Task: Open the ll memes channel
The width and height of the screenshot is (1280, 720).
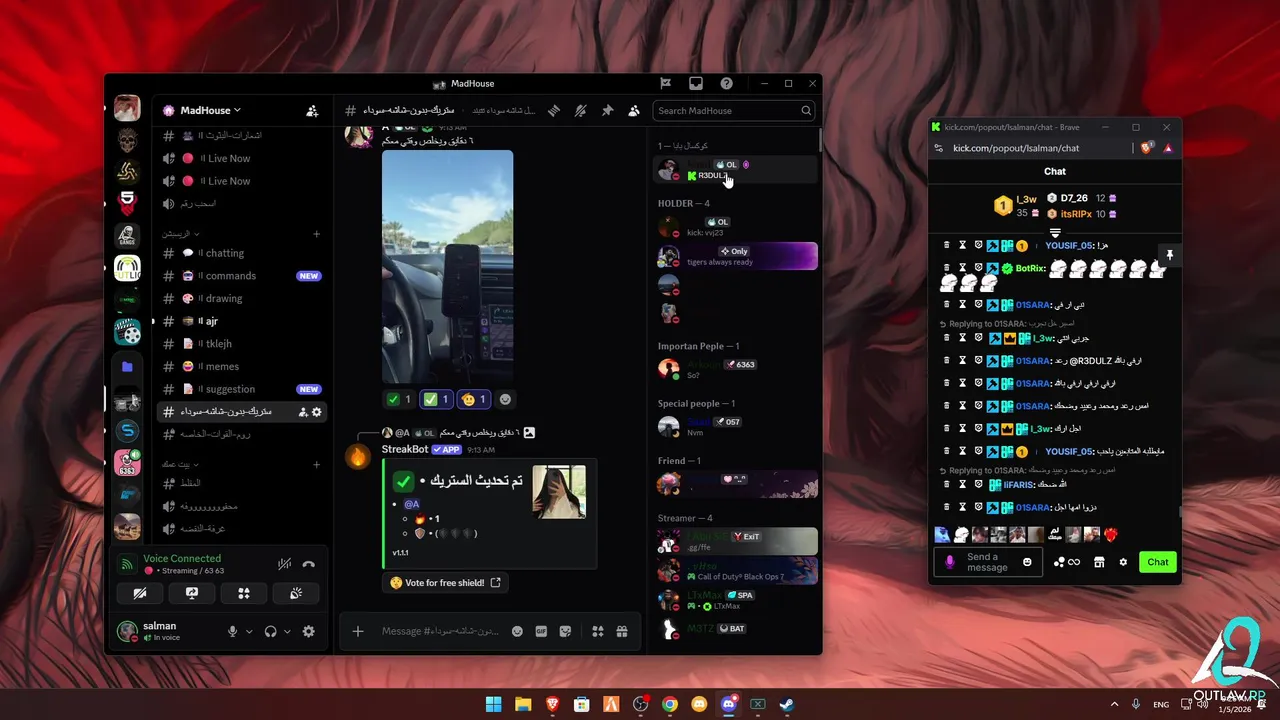Action: coord(241,367)
